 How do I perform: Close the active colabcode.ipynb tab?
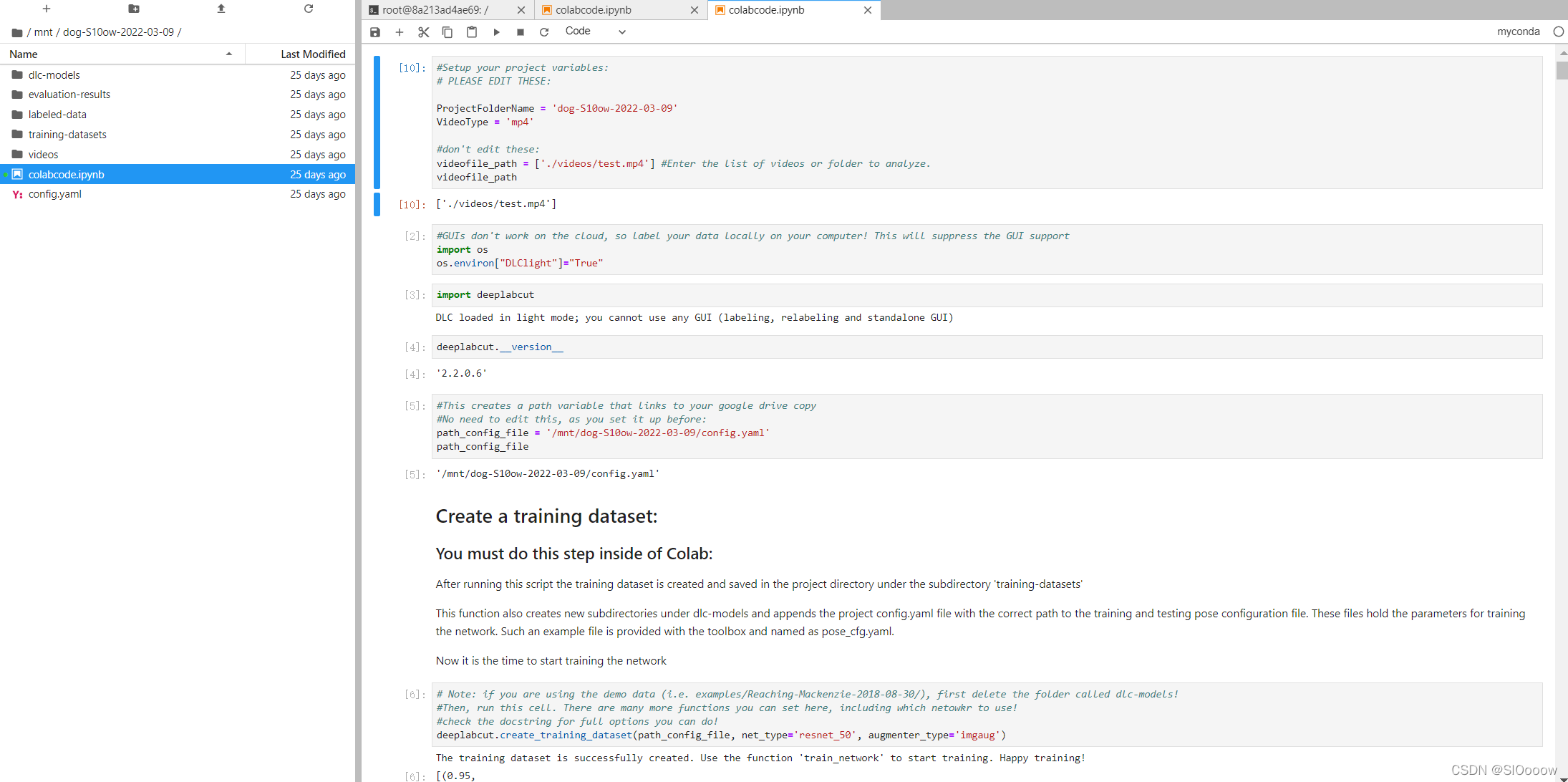point(868,10)
